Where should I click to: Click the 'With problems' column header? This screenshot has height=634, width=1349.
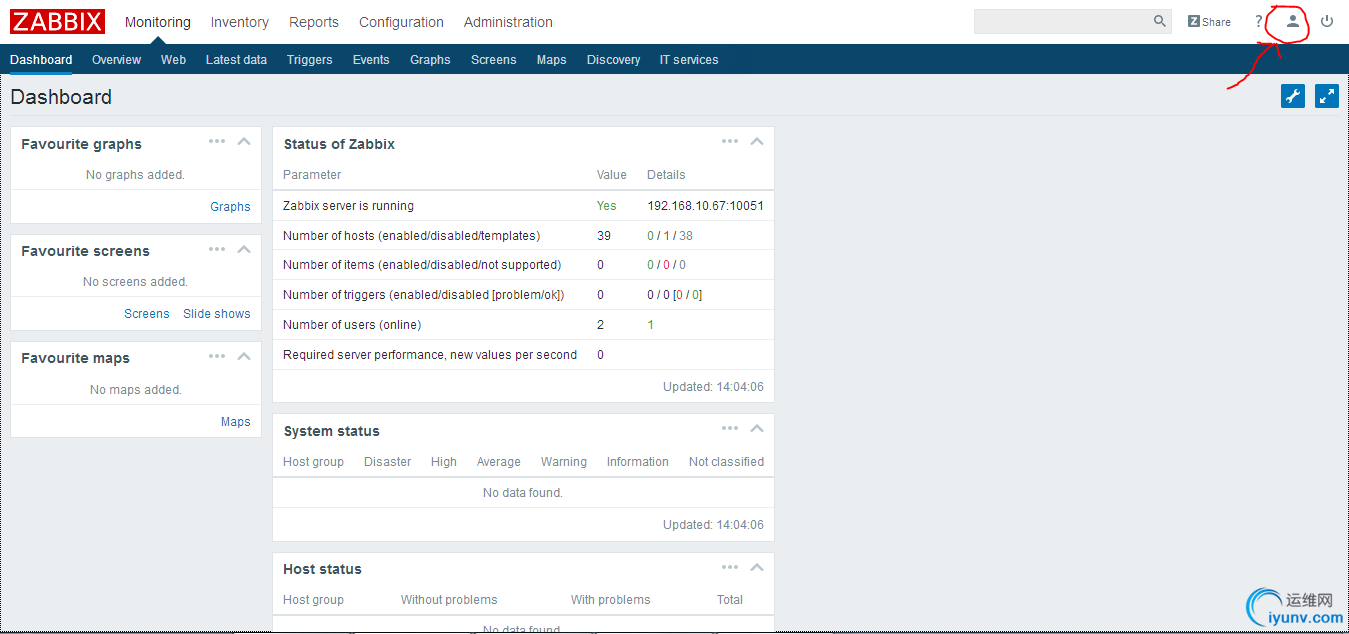click(610, 600)
